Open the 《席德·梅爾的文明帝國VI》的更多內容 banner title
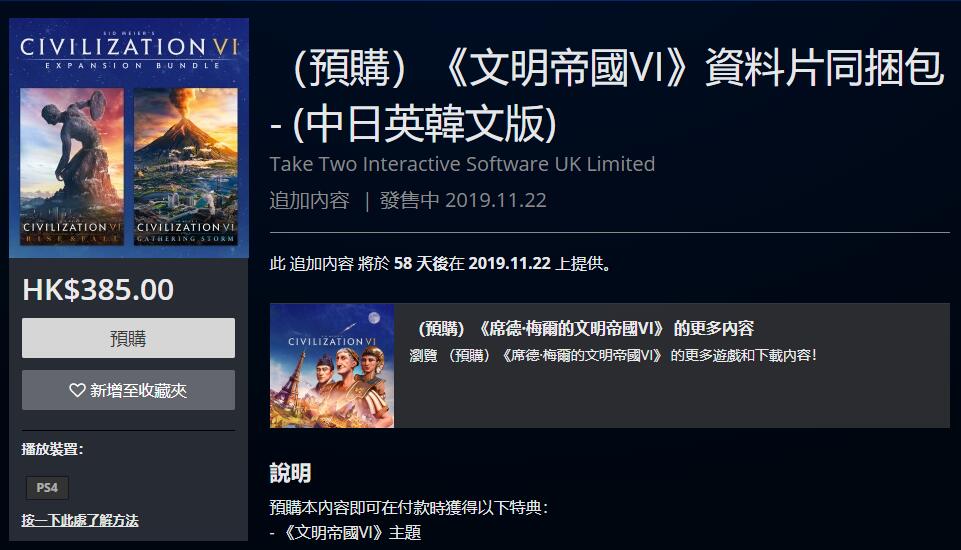This screenshot has height=550, width=961. click(586, 329)
